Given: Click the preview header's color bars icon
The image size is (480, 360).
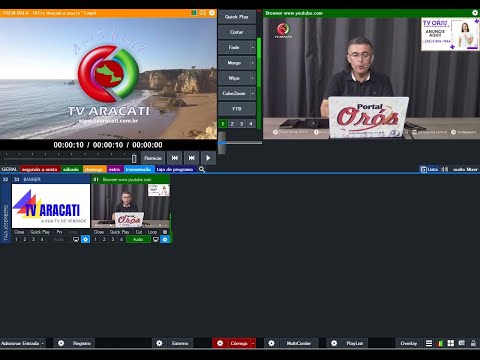Looking at the screenshot, I should (194, 13).
